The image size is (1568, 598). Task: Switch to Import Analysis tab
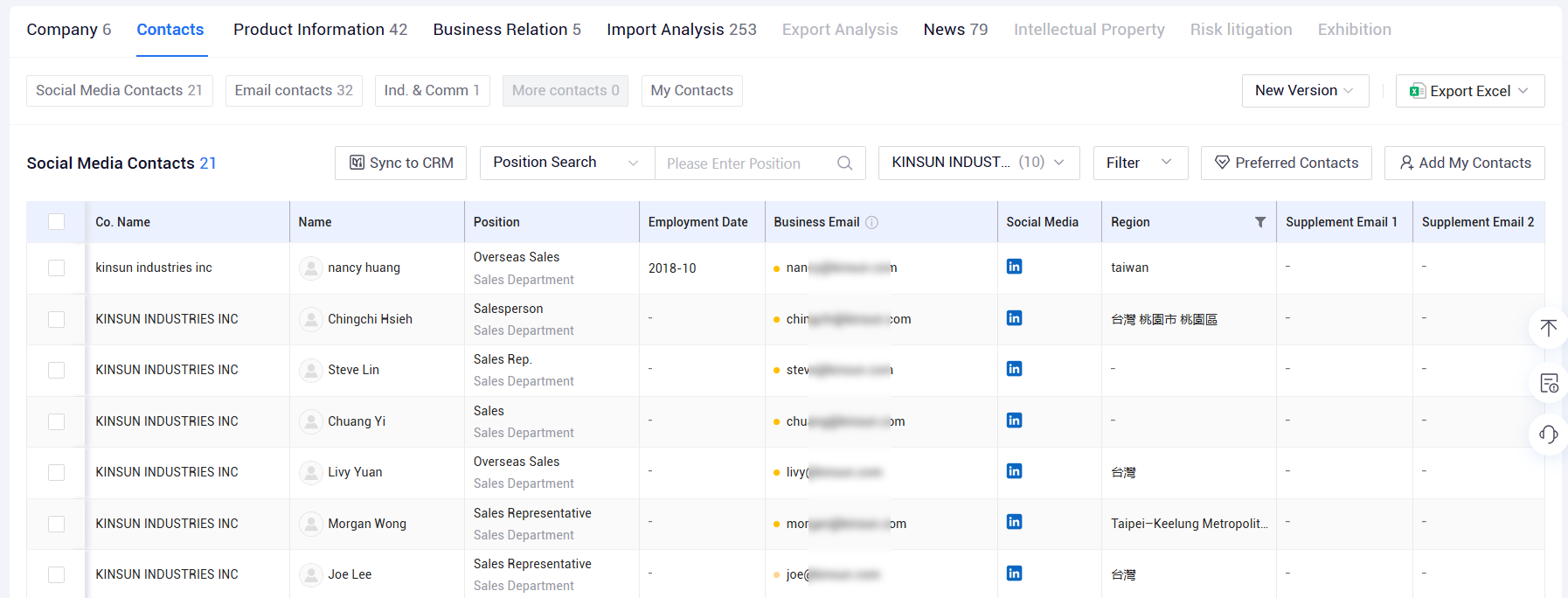tap(682, 30)
